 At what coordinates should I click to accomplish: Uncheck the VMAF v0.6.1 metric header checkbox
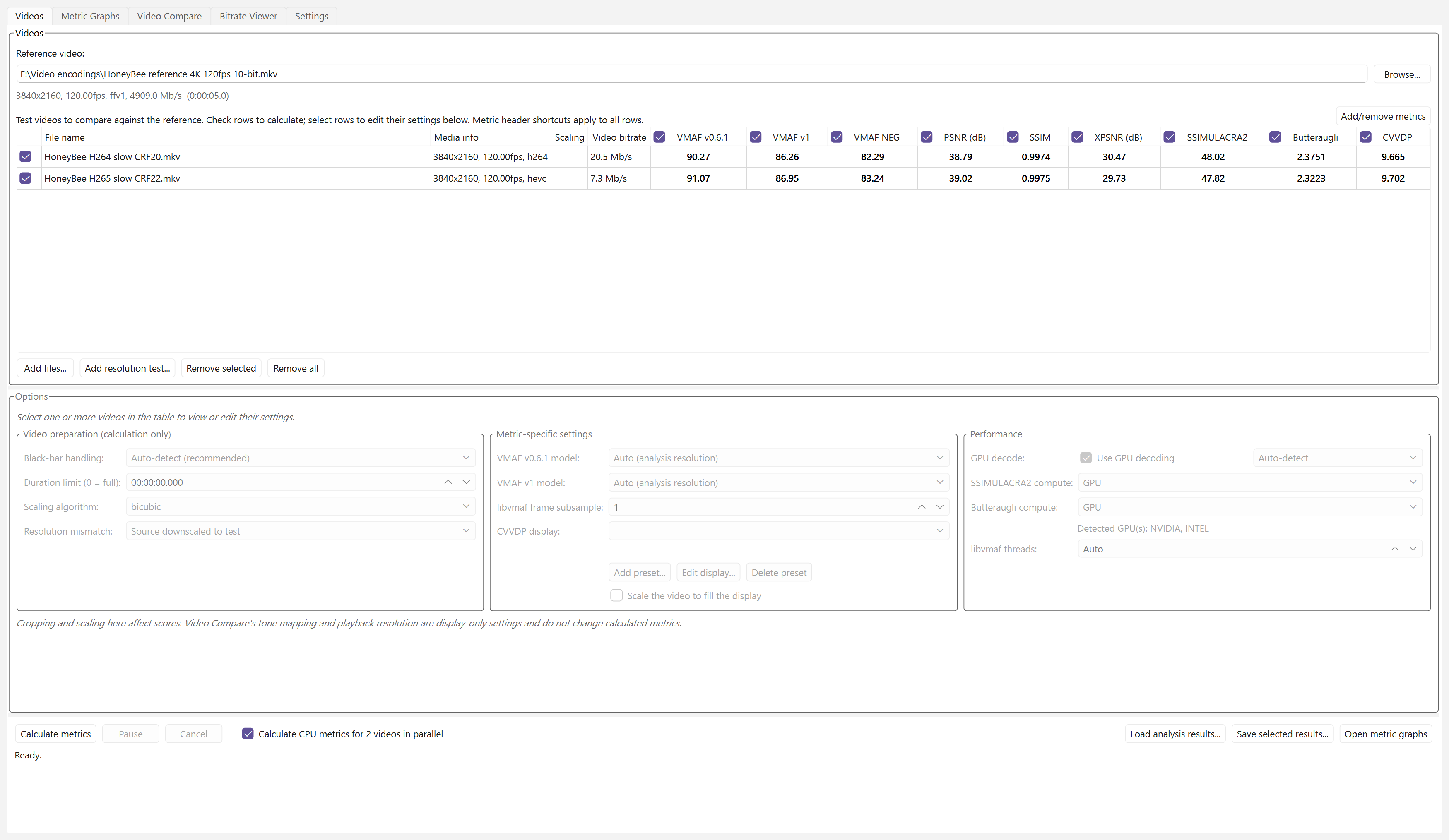(660, 137)
